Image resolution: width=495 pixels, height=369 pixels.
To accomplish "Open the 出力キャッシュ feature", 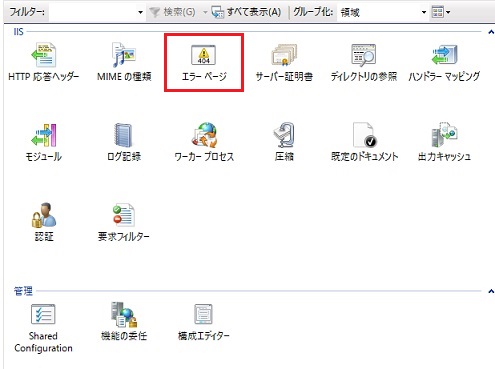I will (444, 142).
